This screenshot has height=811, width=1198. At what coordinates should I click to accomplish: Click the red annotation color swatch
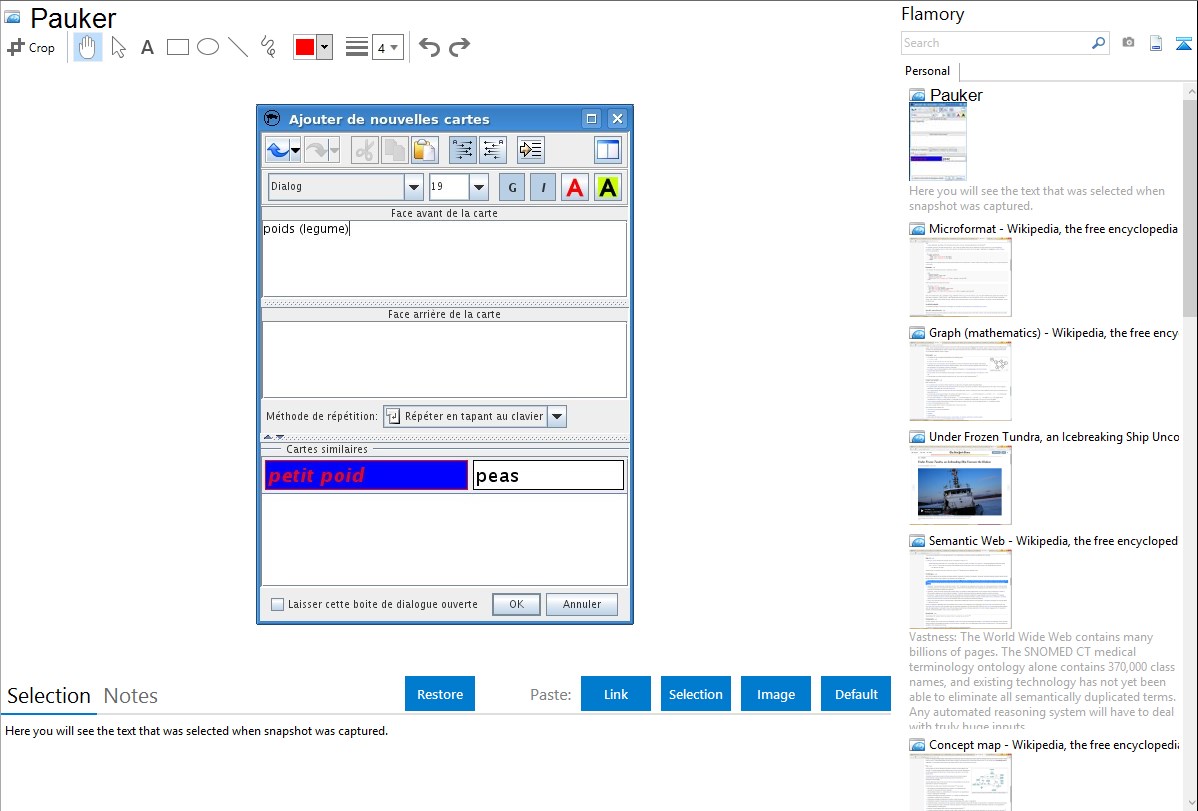(x=305, y=47)
